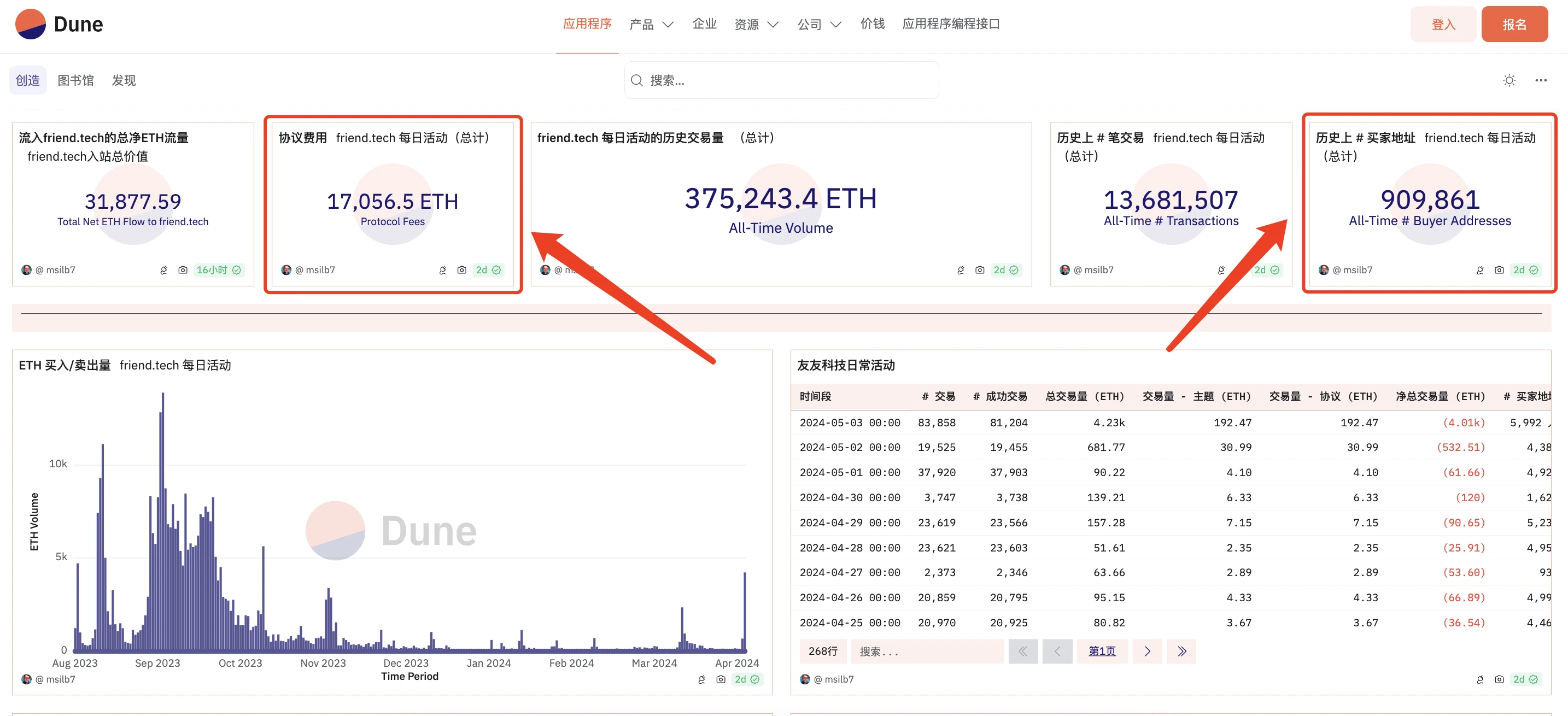Open the 第1页 page link
1568x716 pixels.
tap(1102, 651)
